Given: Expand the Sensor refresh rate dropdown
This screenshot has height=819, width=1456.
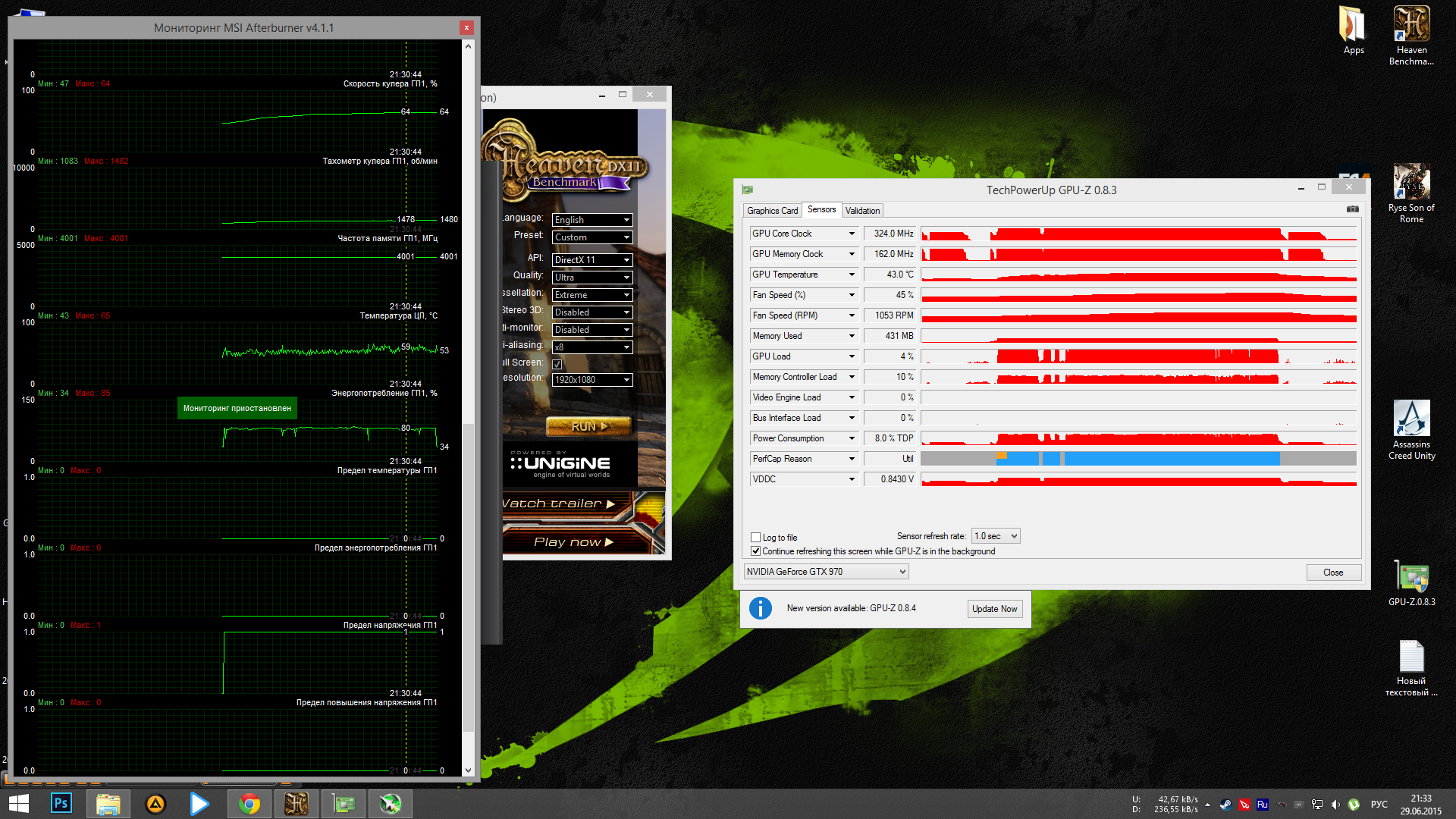Looking at the screenshot, I should 996,536.
